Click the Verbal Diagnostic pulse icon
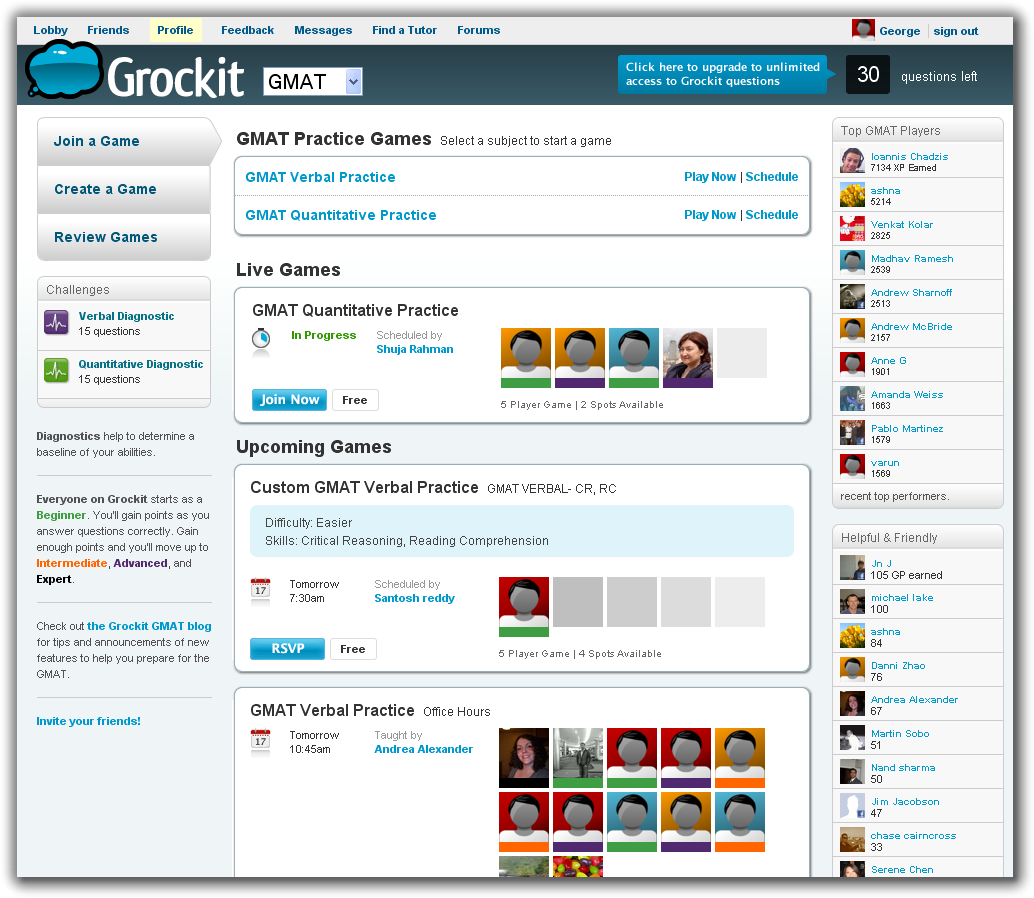This screenshot has height=898, width=1034. coord(56,323)
